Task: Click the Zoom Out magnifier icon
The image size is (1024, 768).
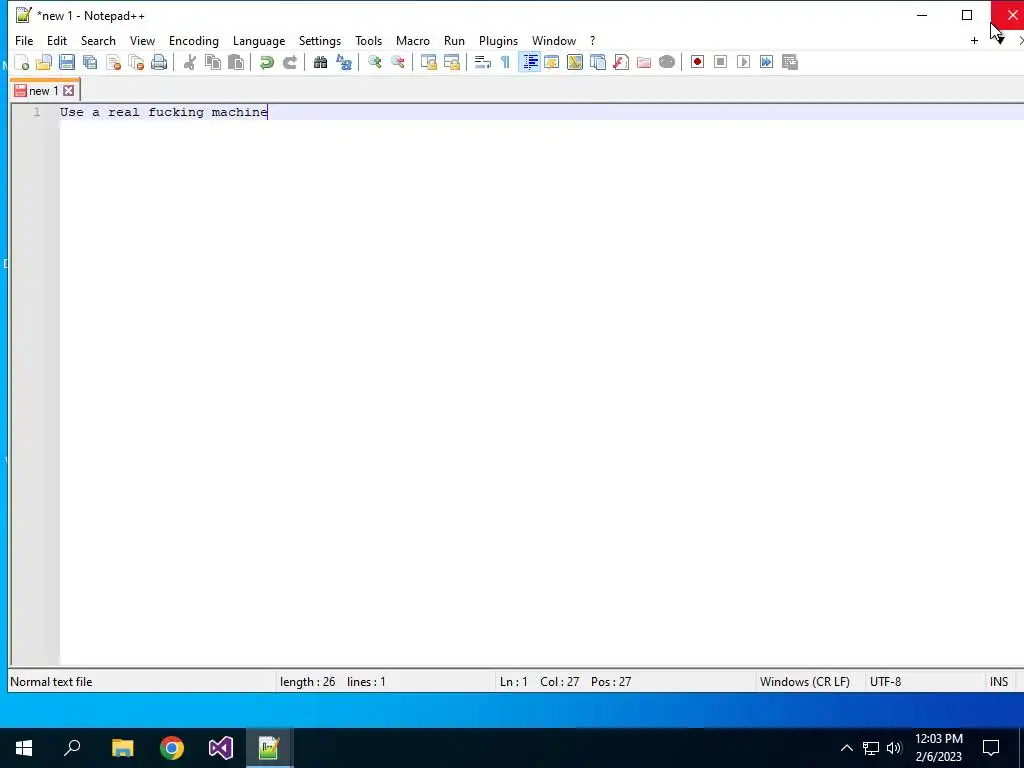Action: (x=397, y=62)
